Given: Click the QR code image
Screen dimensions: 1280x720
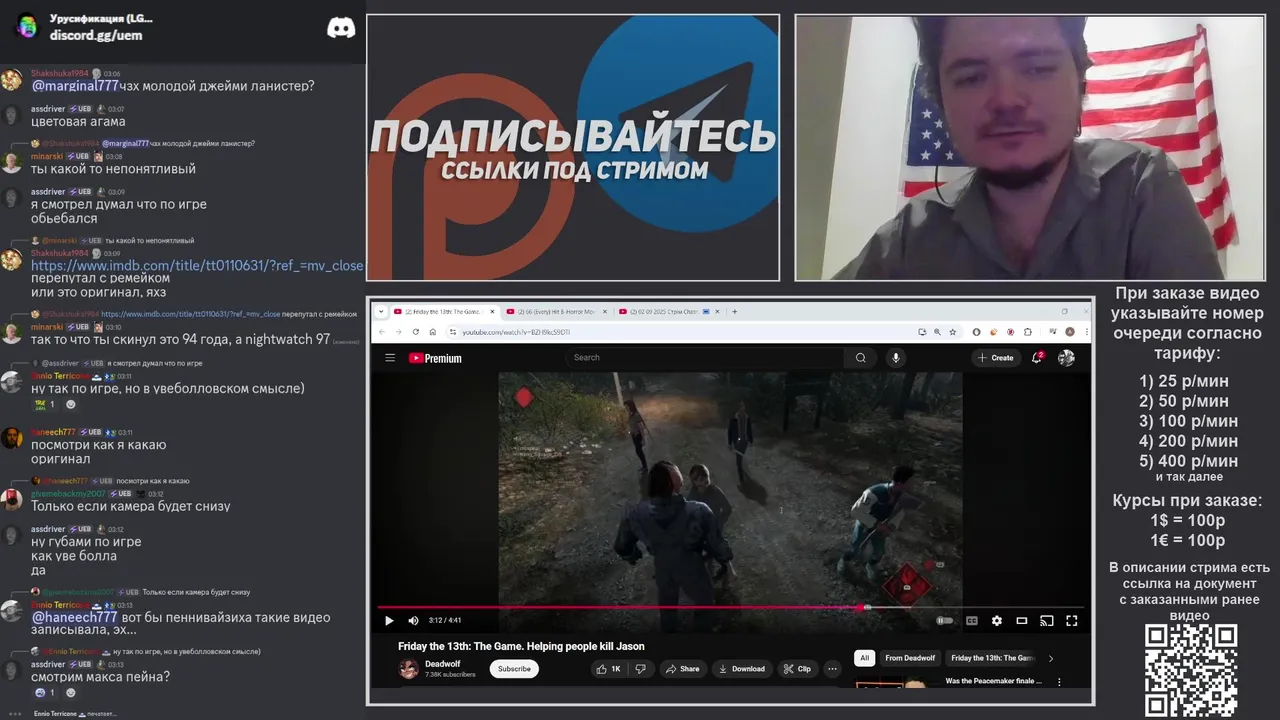Looking at the screenshot, I should tap(1191, 671).
